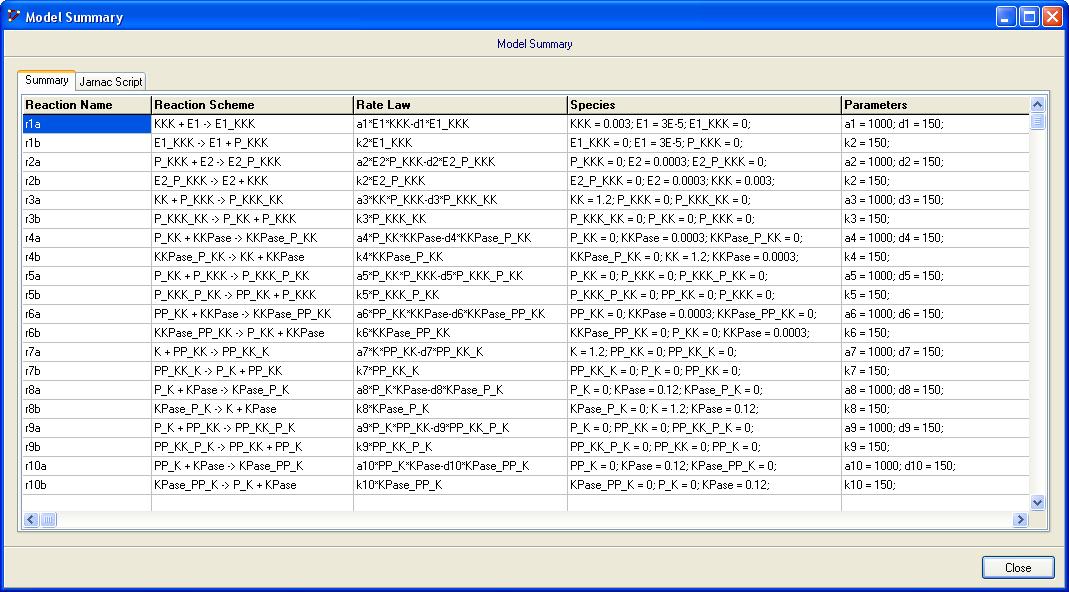Select the r5a reaction row
Image resolution: width=1069 pixels, height=592 pixels.
(86, 276)
